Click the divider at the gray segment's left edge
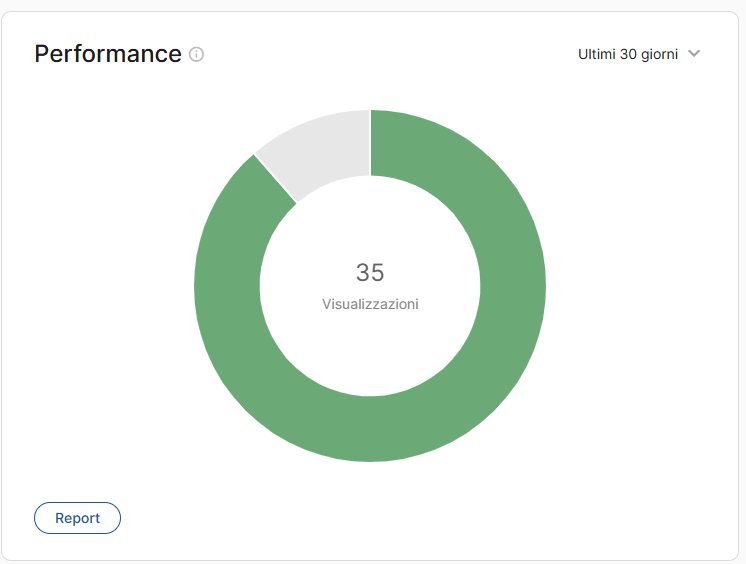The height and width of the screenshot is (564, 746). click(276, 178)
